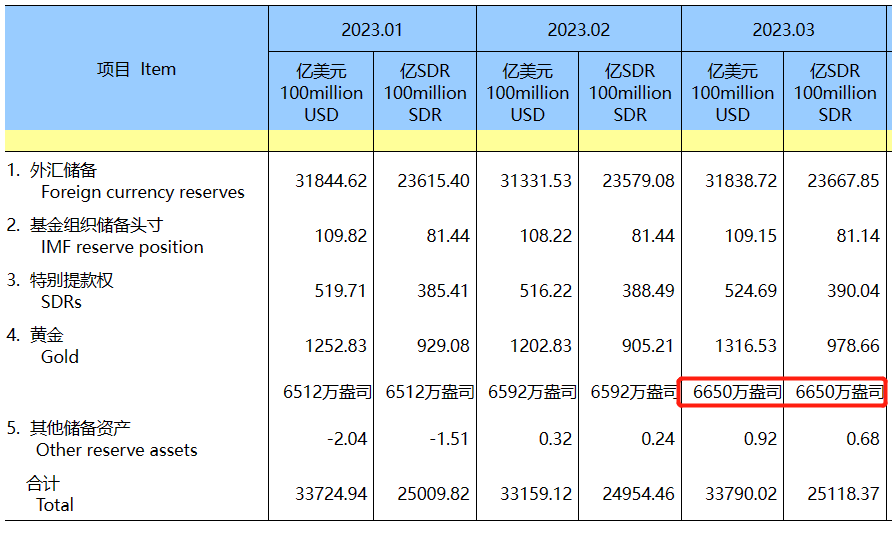Click the "项目 Item" header cell
892x533 pixels.
(x=137, y=69)
